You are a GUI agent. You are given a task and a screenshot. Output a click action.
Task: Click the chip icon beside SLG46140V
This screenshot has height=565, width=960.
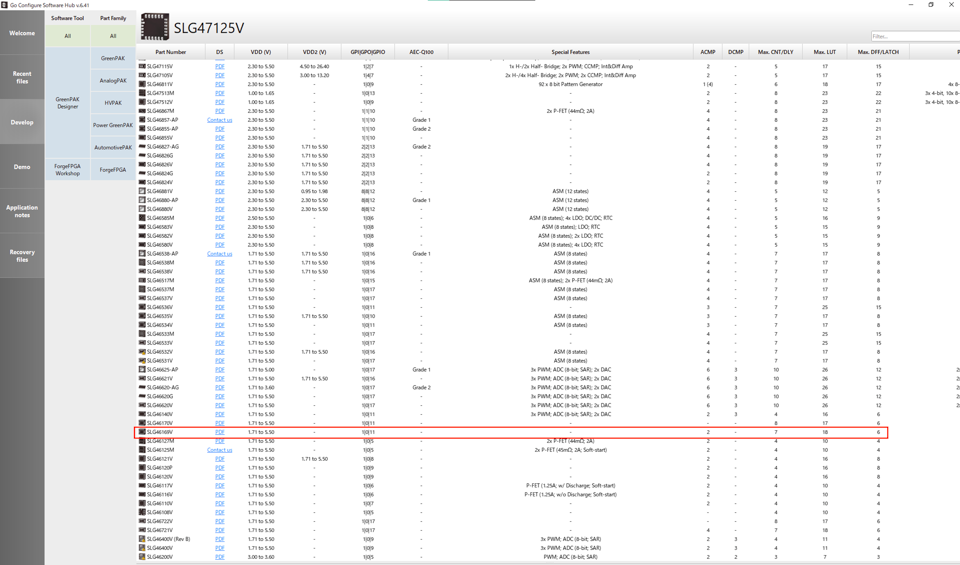pos(142,414)
